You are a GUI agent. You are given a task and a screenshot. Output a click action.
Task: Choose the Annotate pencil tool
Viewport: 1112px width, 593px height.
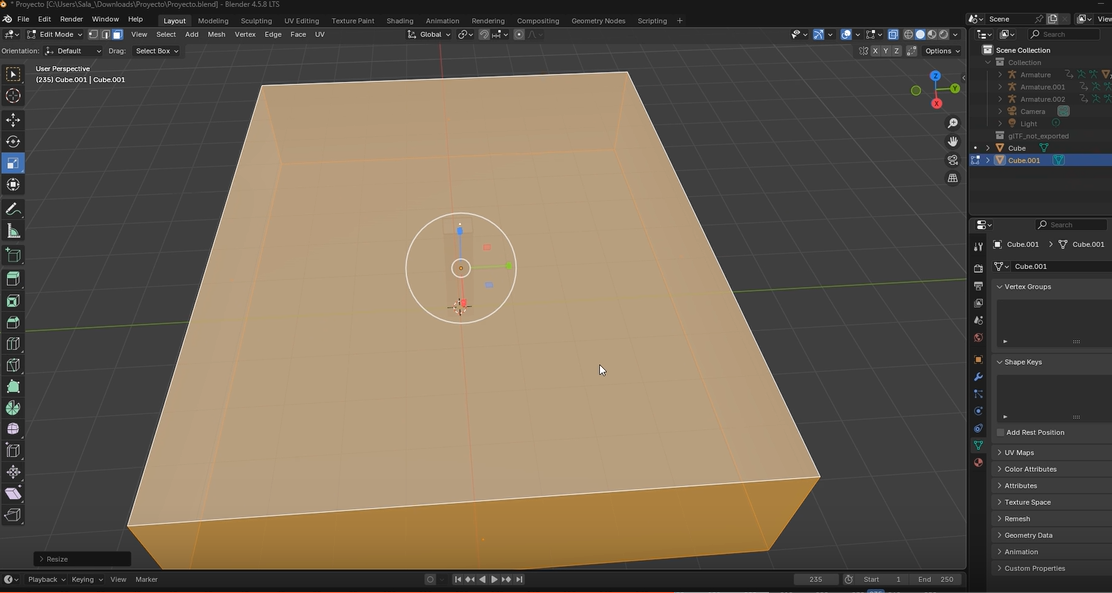click(x=13, y=210)
